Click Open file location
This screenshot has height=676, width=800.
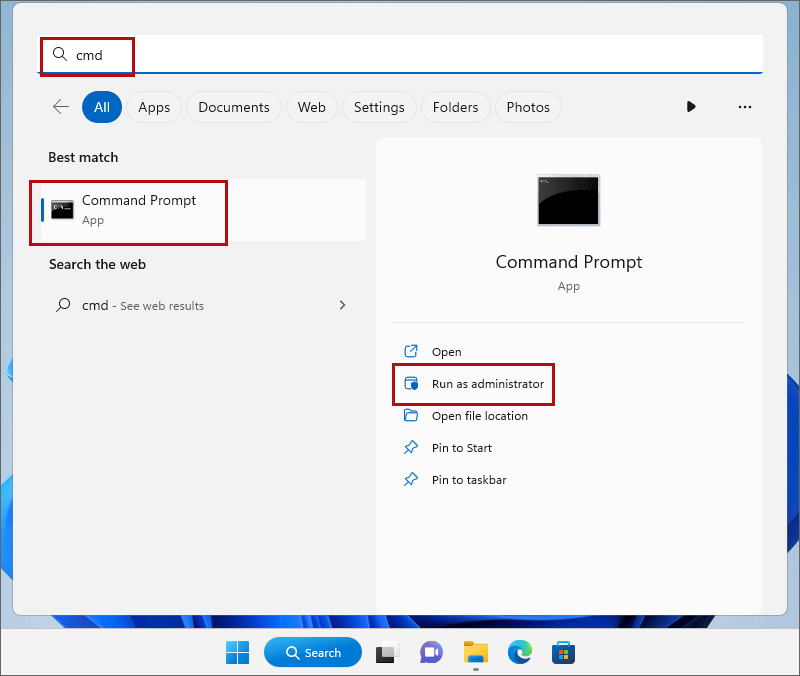[x=480, y=416]
